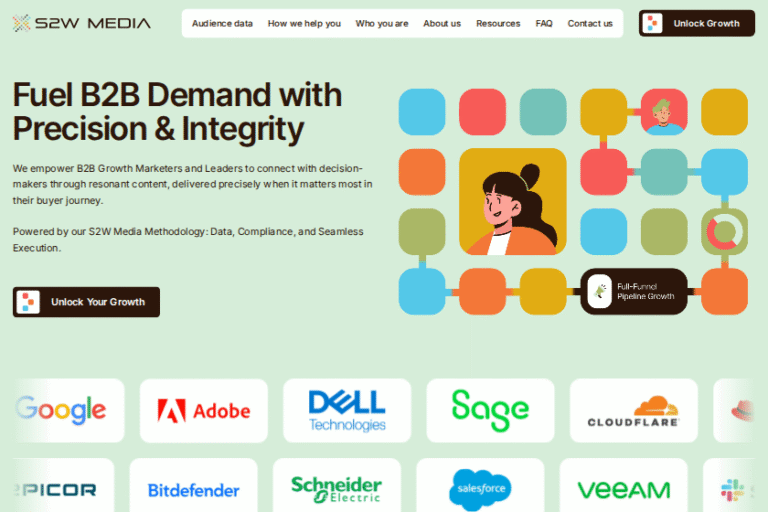This screenshot has width=768, height=512.
Task: Click the Dell Technologies logo card
Action: click(347, 411)
